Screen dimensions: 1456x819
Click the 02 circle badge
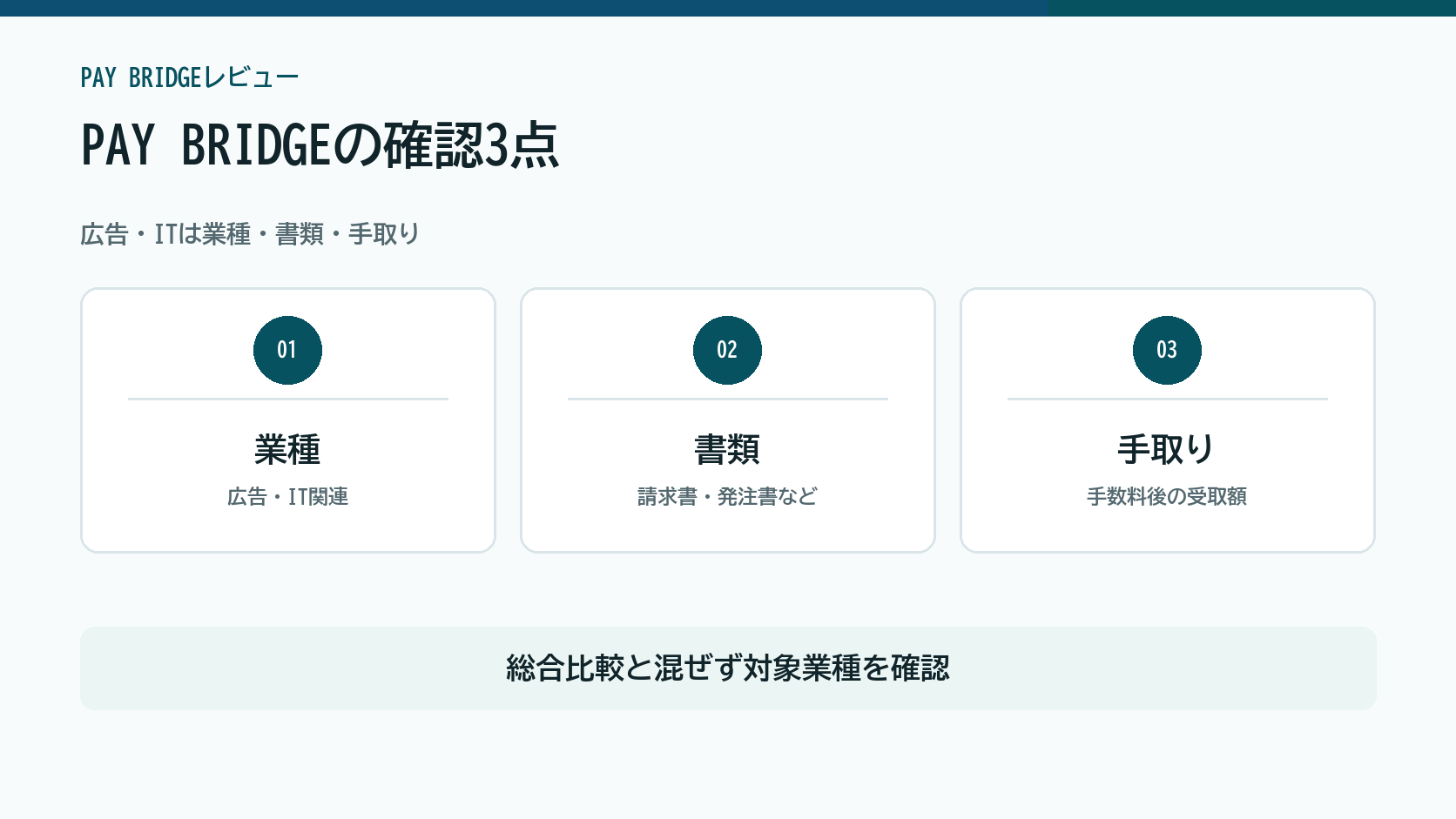point(727,350)
